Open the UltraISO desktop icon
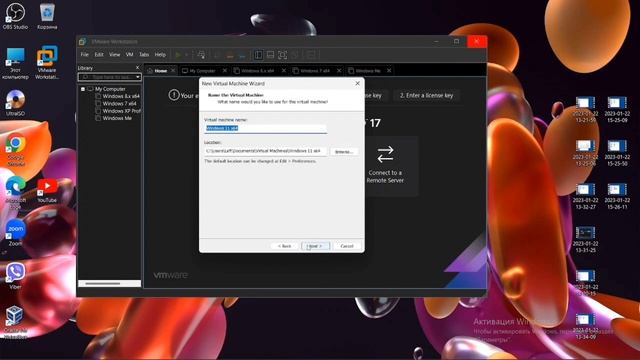Viewport: 640px width, 360px height. click(15, 103)
